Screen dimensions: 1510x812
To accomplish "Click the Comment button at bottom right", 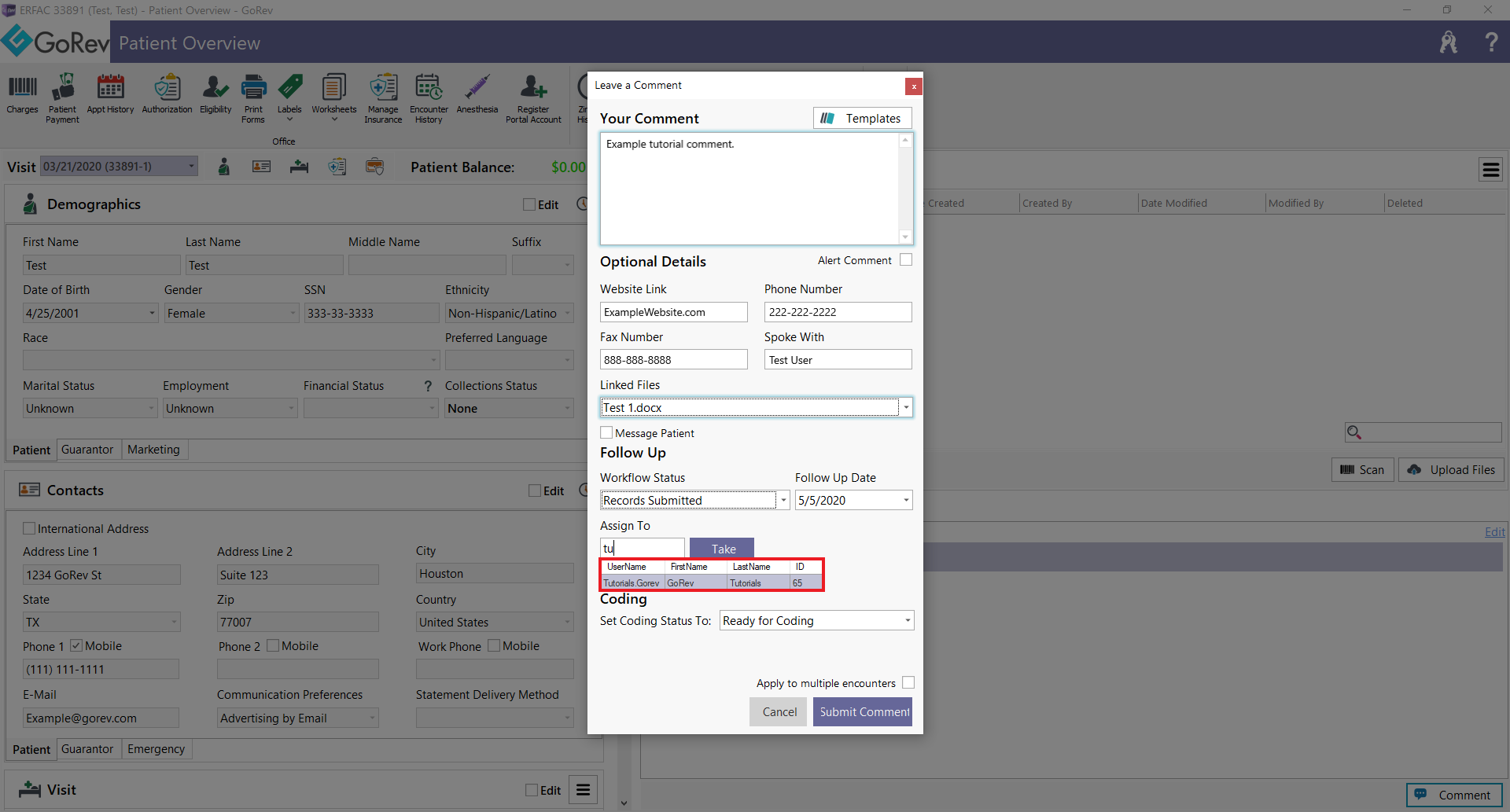I will (x=1454, y=795).
